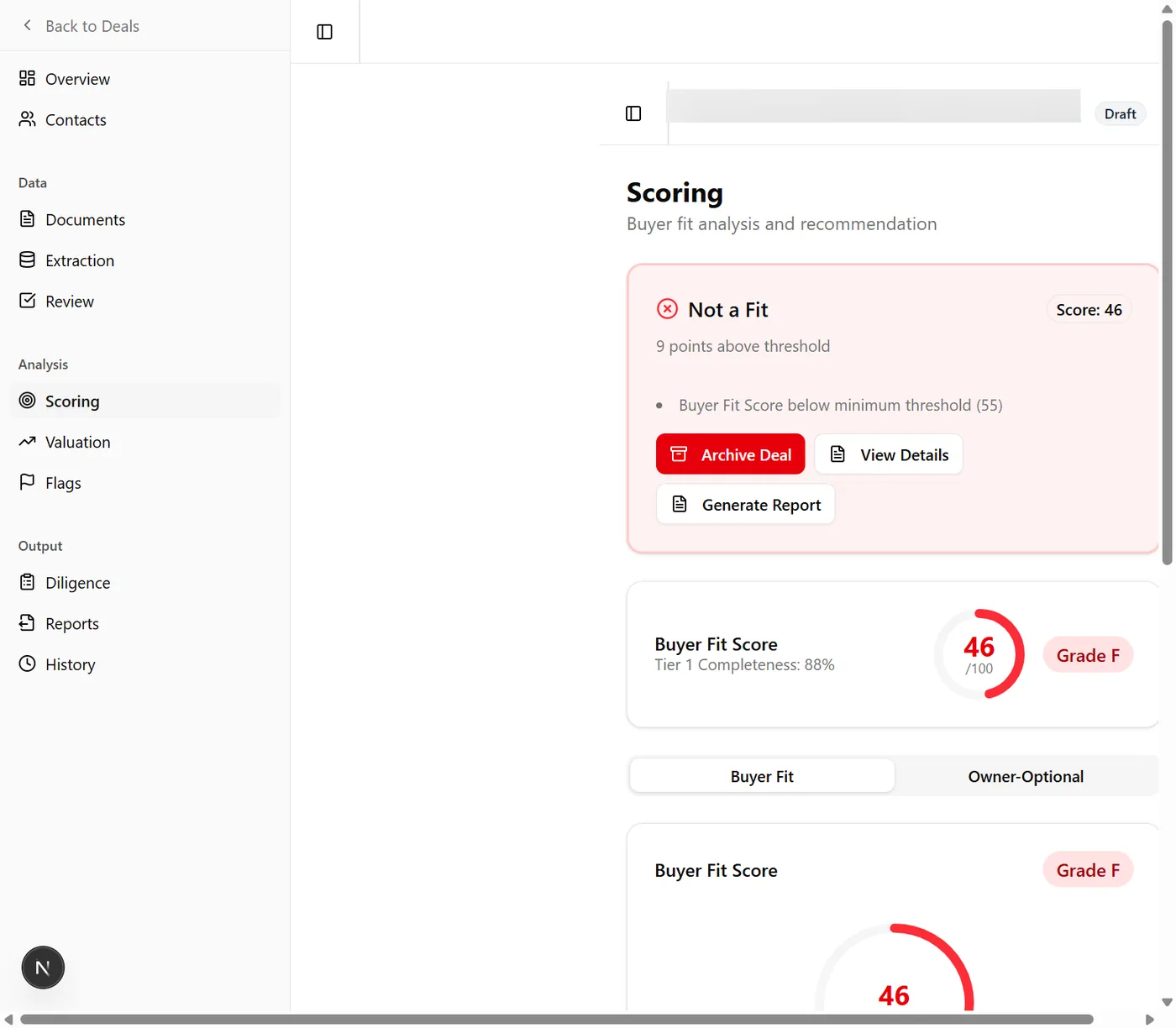
Task: Click the Scoring target icon
Action: (27, 401)
